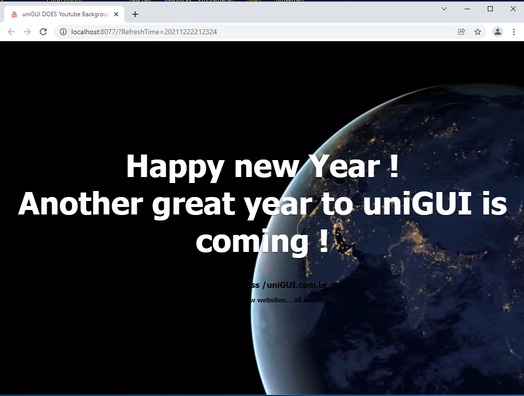The width and height of the screenshot is (524, 396).
Task: Select the uniGUI DOES Youtube Background tab
Action: click(64, 14)
